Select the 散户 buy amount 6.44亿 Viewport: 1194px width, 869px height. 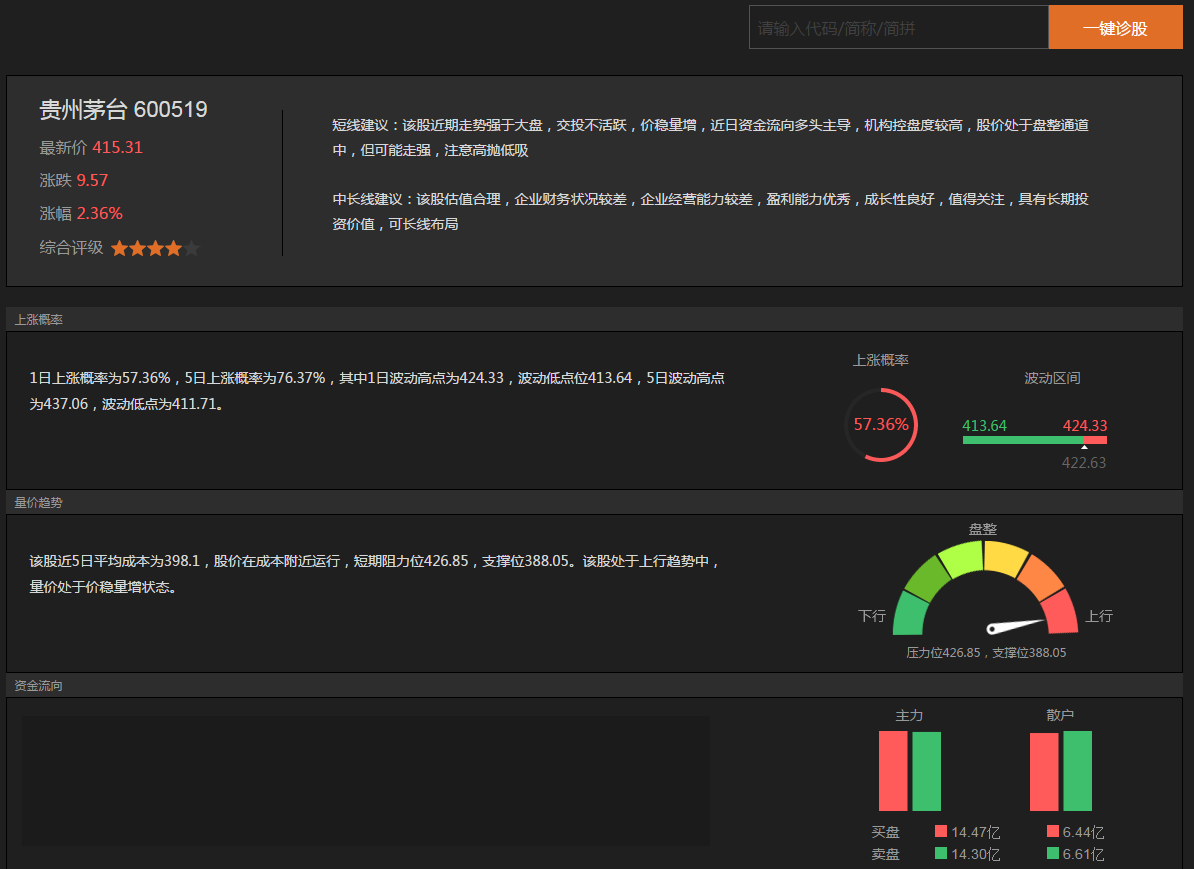tap(1084, 832)
